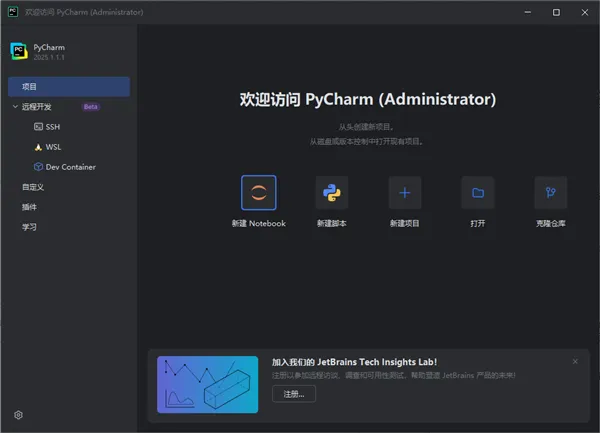Click the Dev Container entry text
600x433 pixels.
tap(71, 167)
